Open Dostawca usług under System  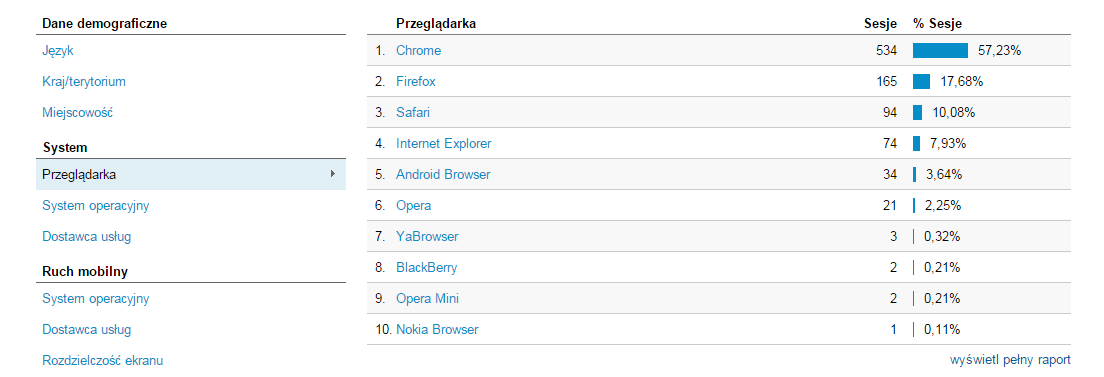click(x=87, y=237)
